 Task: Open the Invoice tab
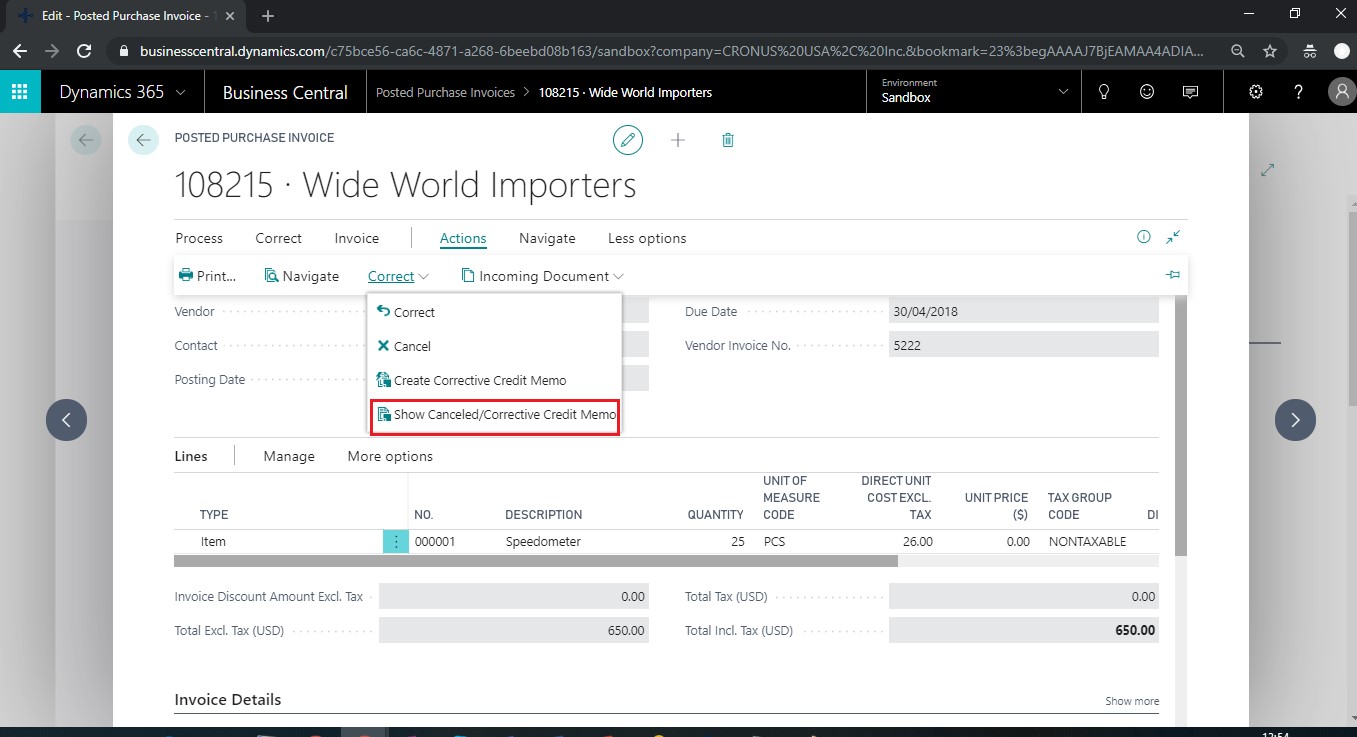coord(357,238)
